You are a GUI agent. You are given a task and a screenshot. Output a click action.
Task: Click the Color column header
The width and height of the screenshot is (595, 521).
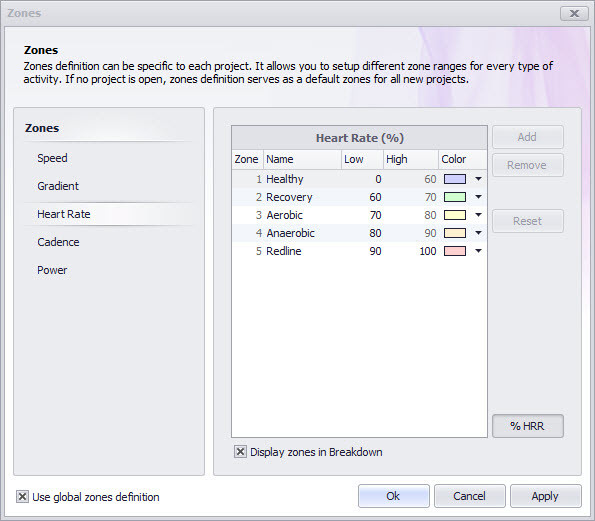pos(463,159)
